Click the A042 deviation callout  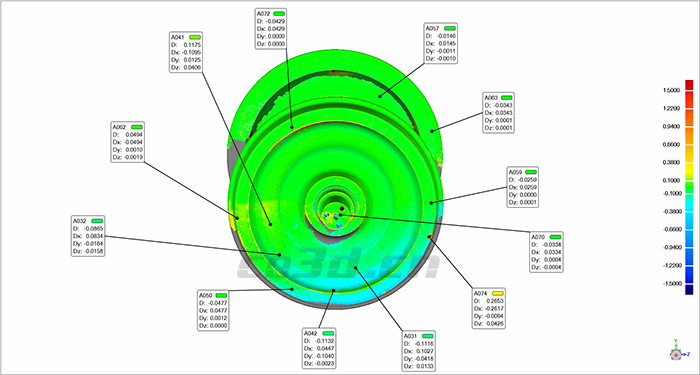320,349
